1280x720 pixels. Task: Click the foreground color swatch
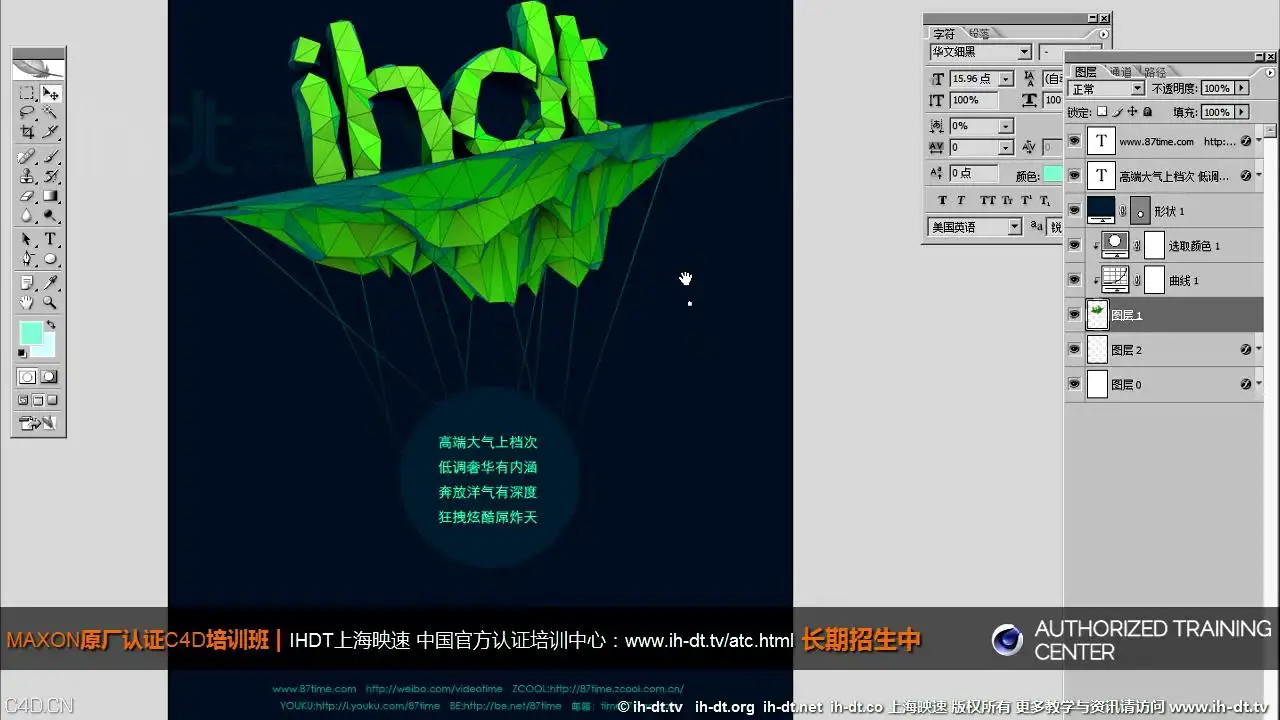click(x=31, y=333)
